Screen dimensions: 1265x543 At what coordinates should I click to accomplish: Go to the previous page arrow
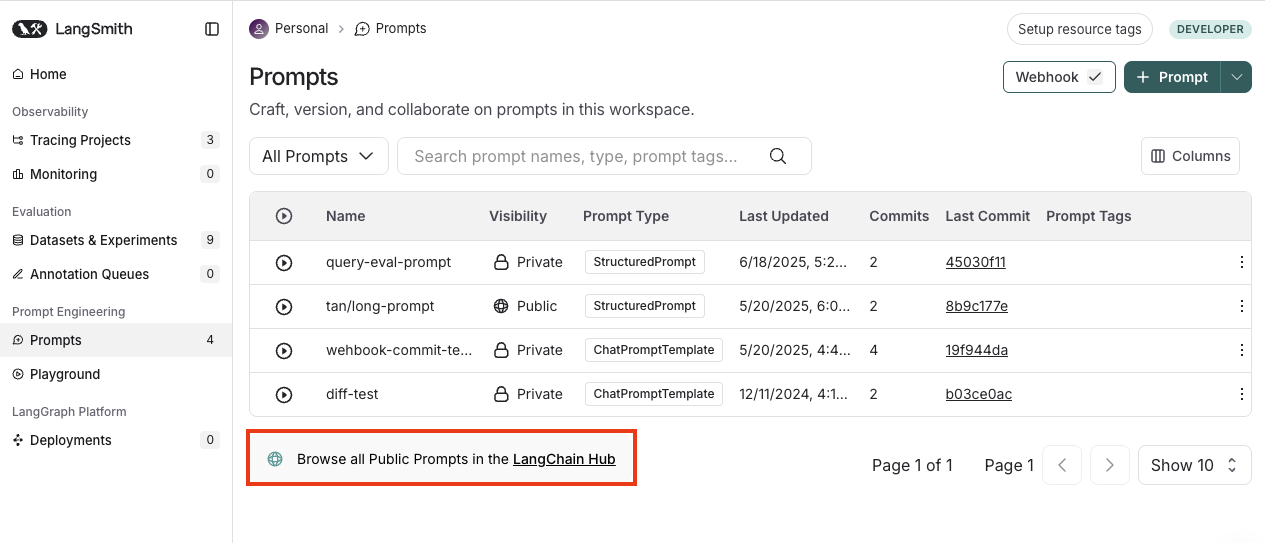1062,465
